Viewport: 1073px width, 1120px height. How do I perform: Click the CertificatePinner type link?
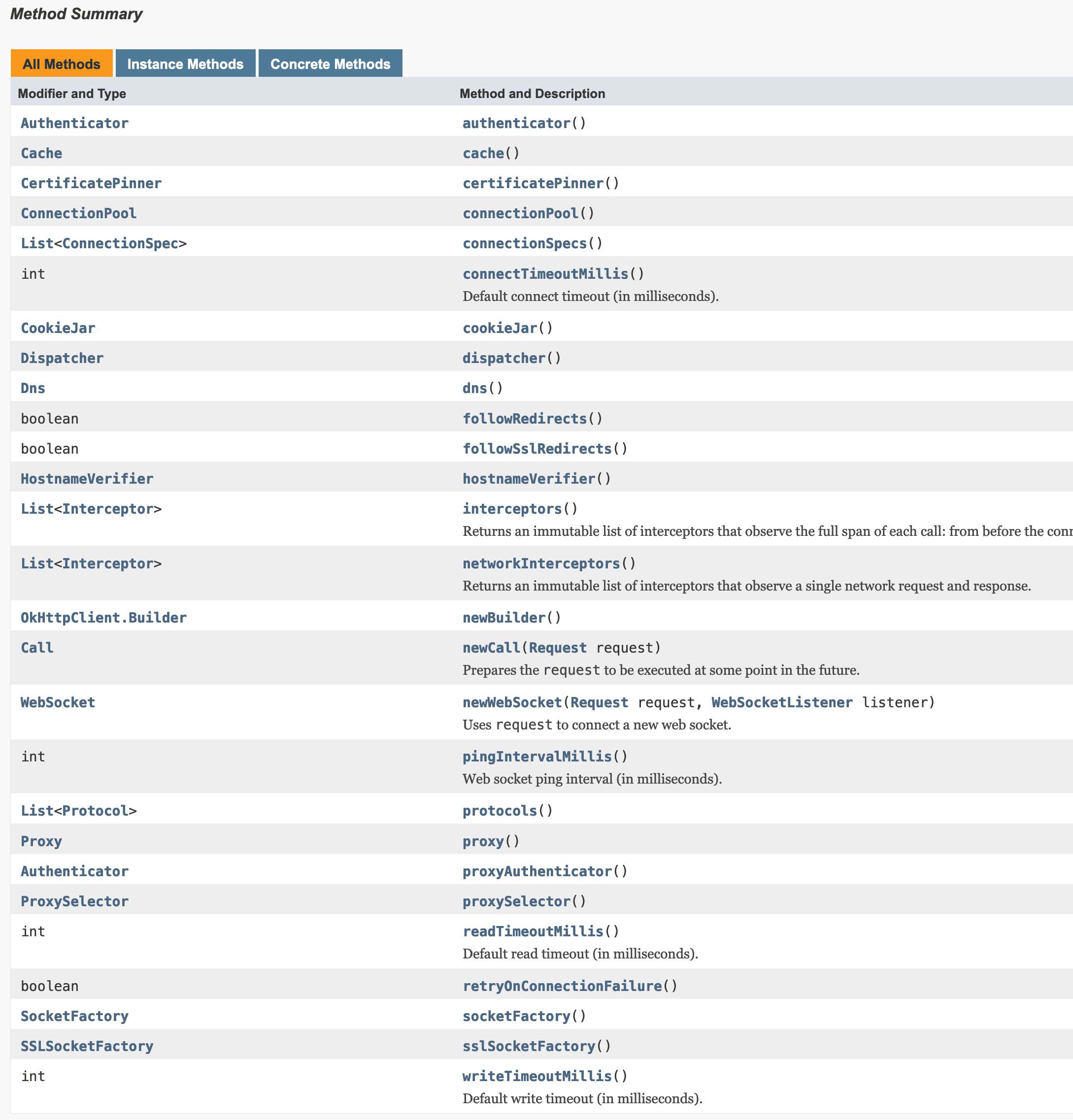point(91,183)
